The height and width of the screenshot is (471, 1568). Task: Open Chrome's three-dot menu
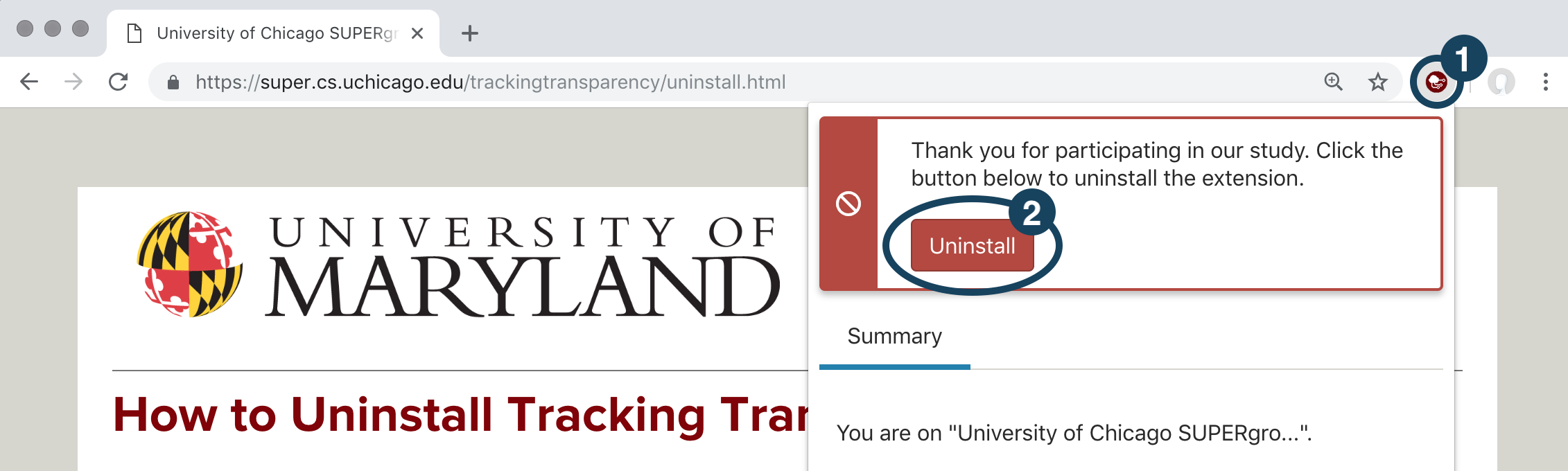[1545, 82]
